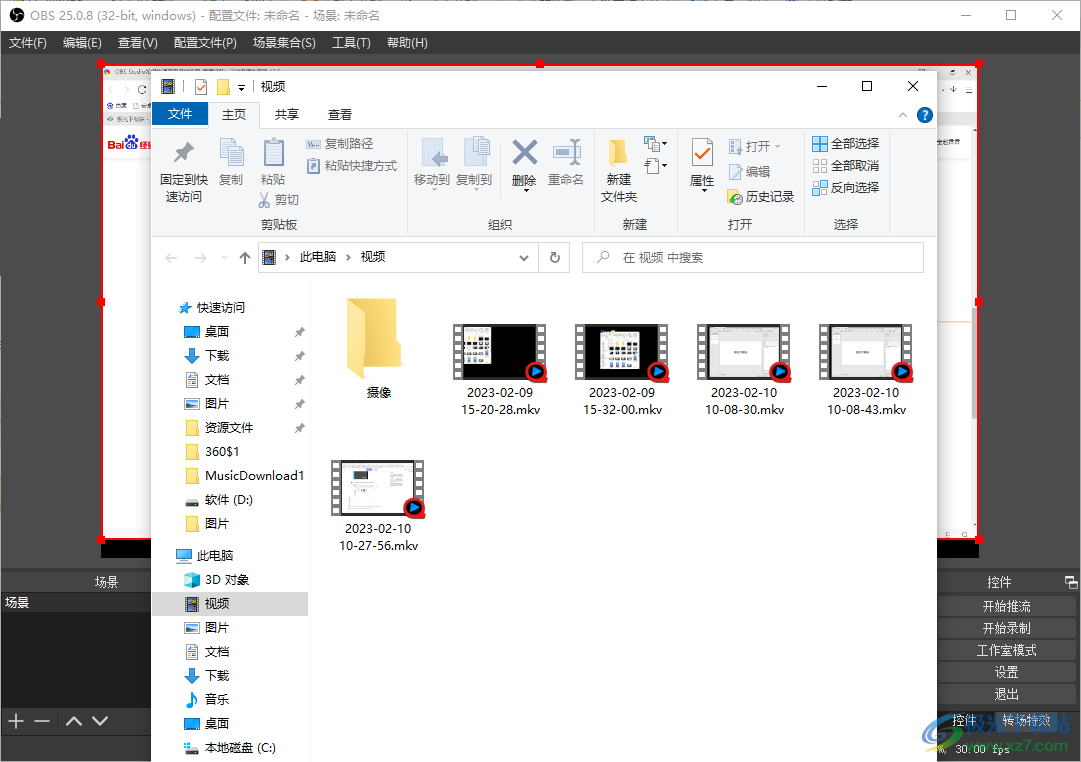Viewport: 1081px width, 762px height.
Task: Open the File (文件) ribbon tab
Action: click(x=180, y=114)
